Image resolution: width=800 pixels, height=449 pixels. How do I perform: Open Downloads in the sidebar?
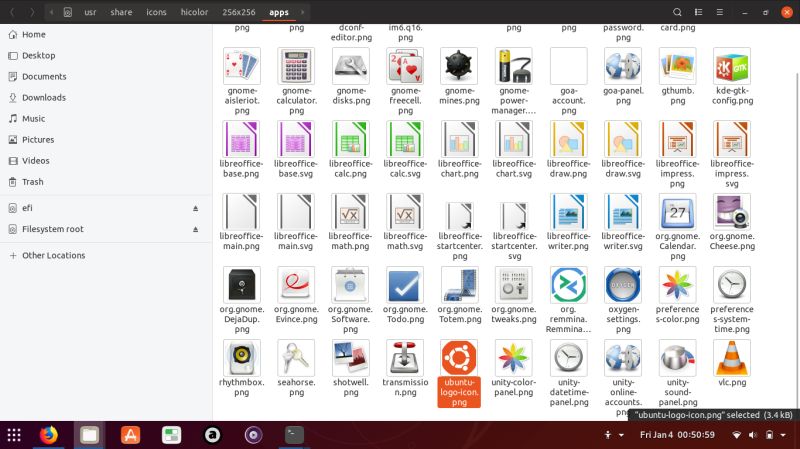(106, 97)
